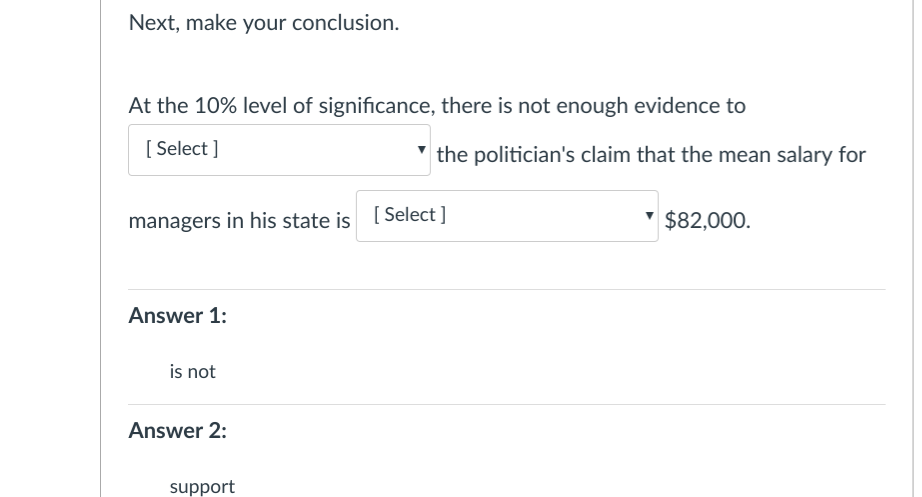Click the arrow on the first Select dropdown
This screenshot has height=497, width=922.
tap(423, 151)
